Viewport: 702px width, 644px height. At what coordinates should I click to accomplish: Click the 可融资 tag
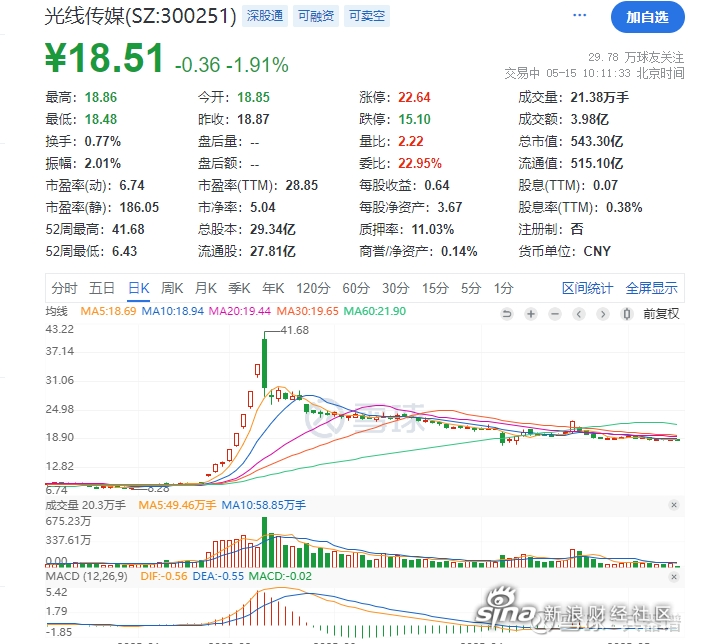pos(316,16)
